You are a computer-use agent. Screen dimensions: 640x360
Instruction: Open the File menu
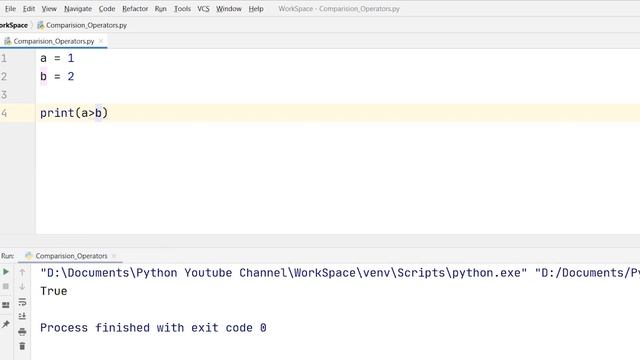(x=10, y=9)
